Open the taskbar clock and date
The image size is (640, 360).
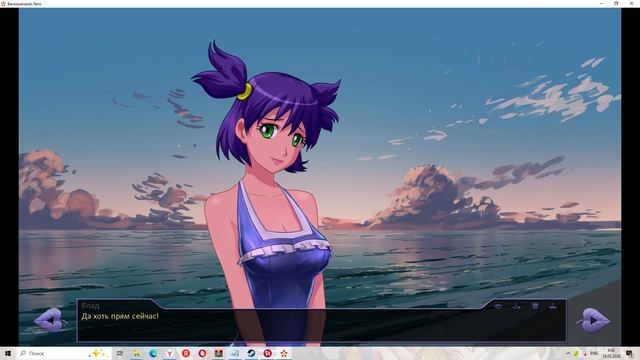611,353
